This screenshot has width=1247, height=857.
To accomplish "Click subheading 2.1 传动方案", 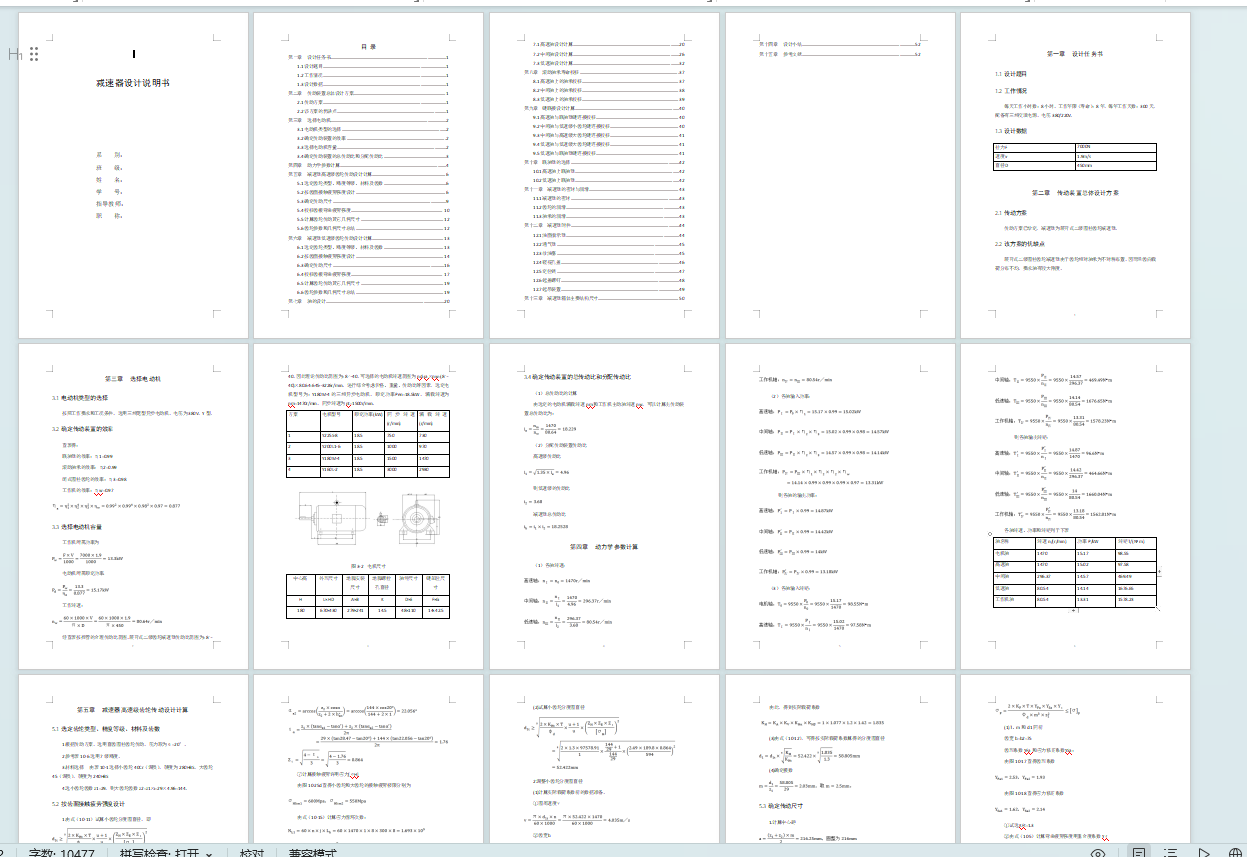I will tap(1012, 213).
